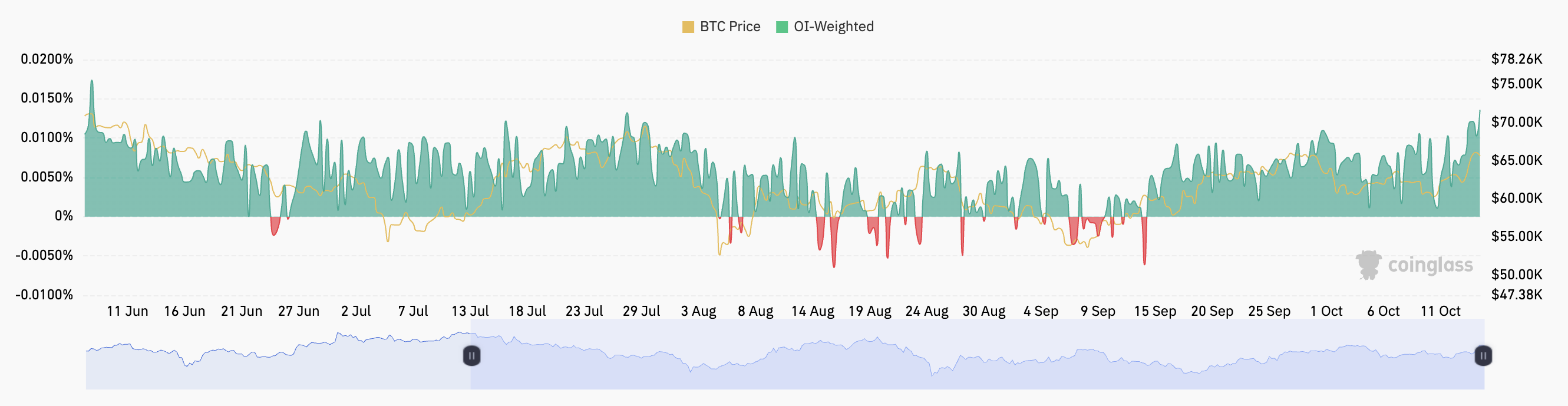Grab the right range slider handle
This screenshot has width=1568, height=406.
click(1483, 355)
